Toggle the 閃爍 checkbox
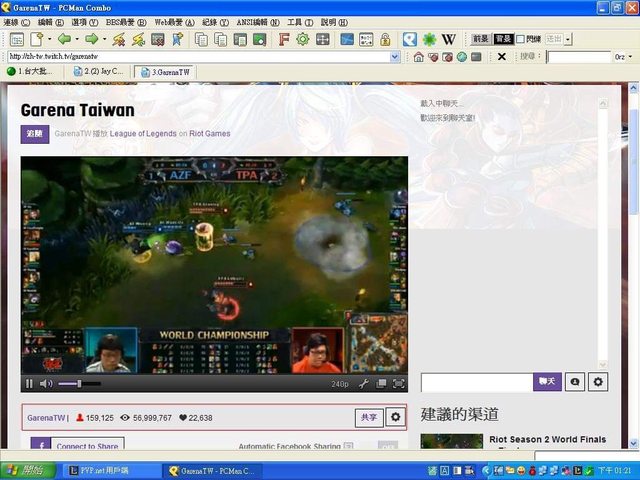The image size is (640, 480). point(521,39)
